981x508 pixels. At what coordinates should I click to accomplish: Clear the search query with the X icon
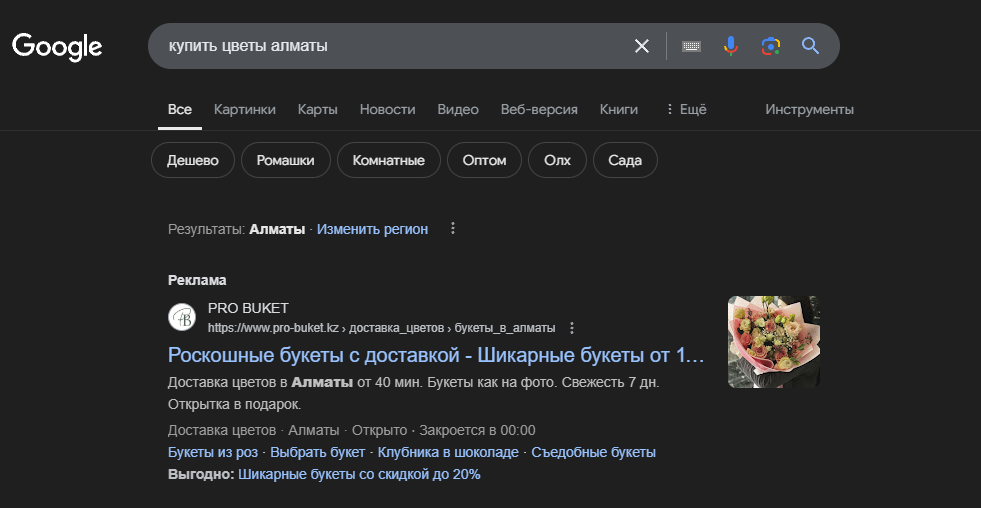click(642, 46)
